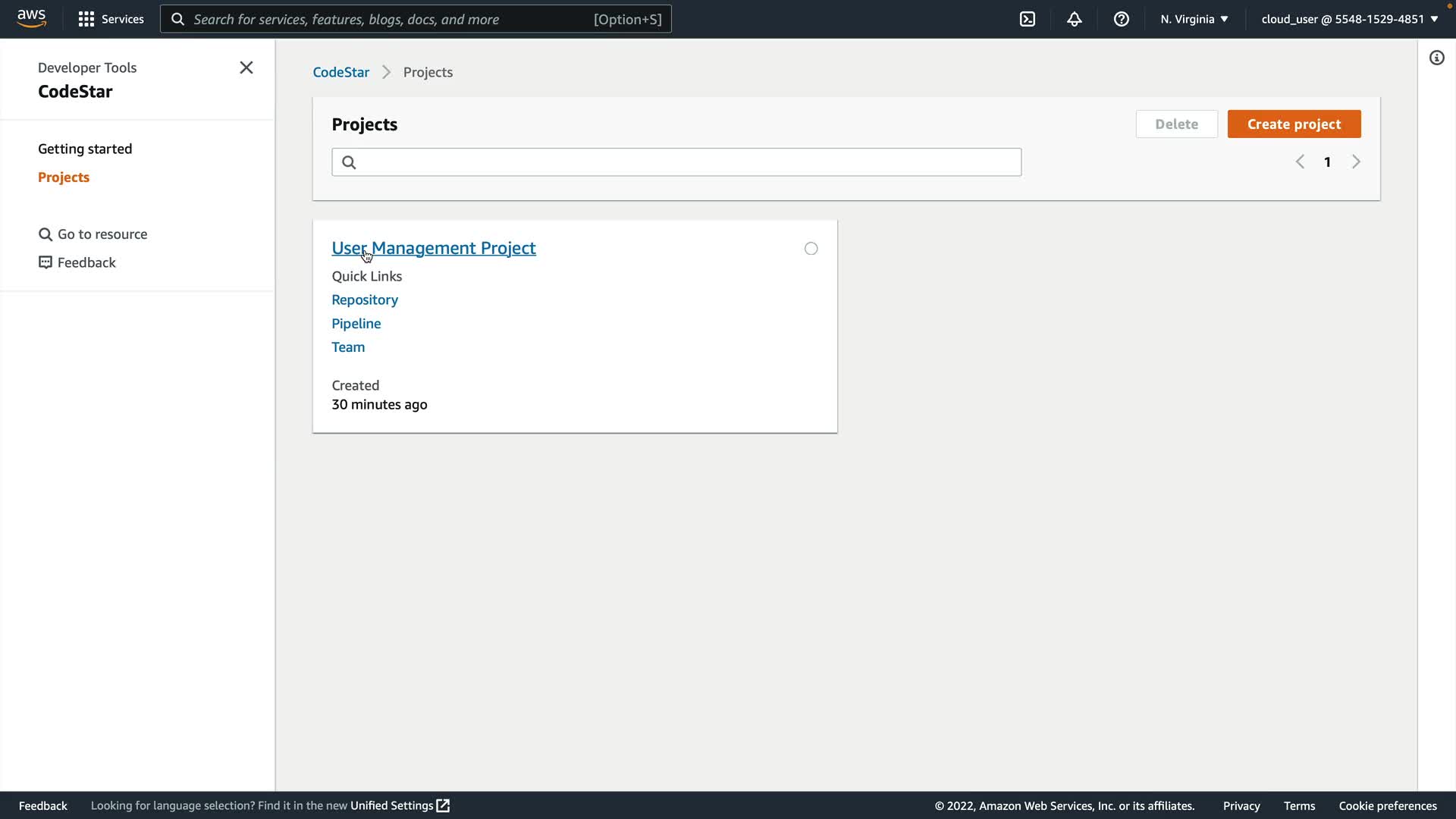
Task: Go to next page of projects
Action: tap(1356, 162)
